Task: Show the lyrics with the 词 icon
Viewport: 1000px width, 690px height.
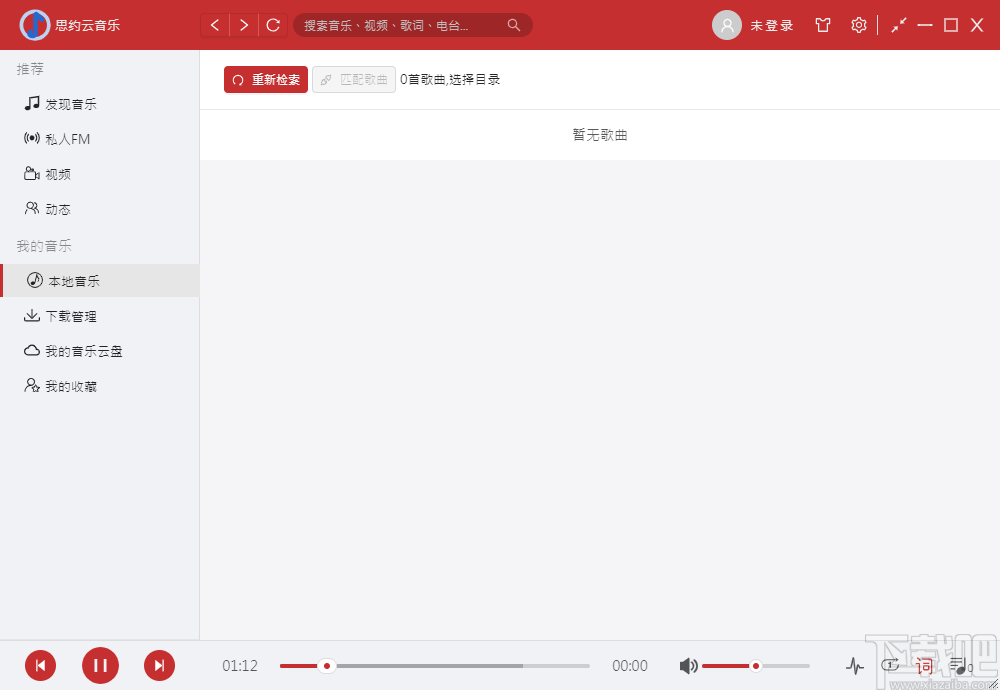Action: tap(923, 665)
